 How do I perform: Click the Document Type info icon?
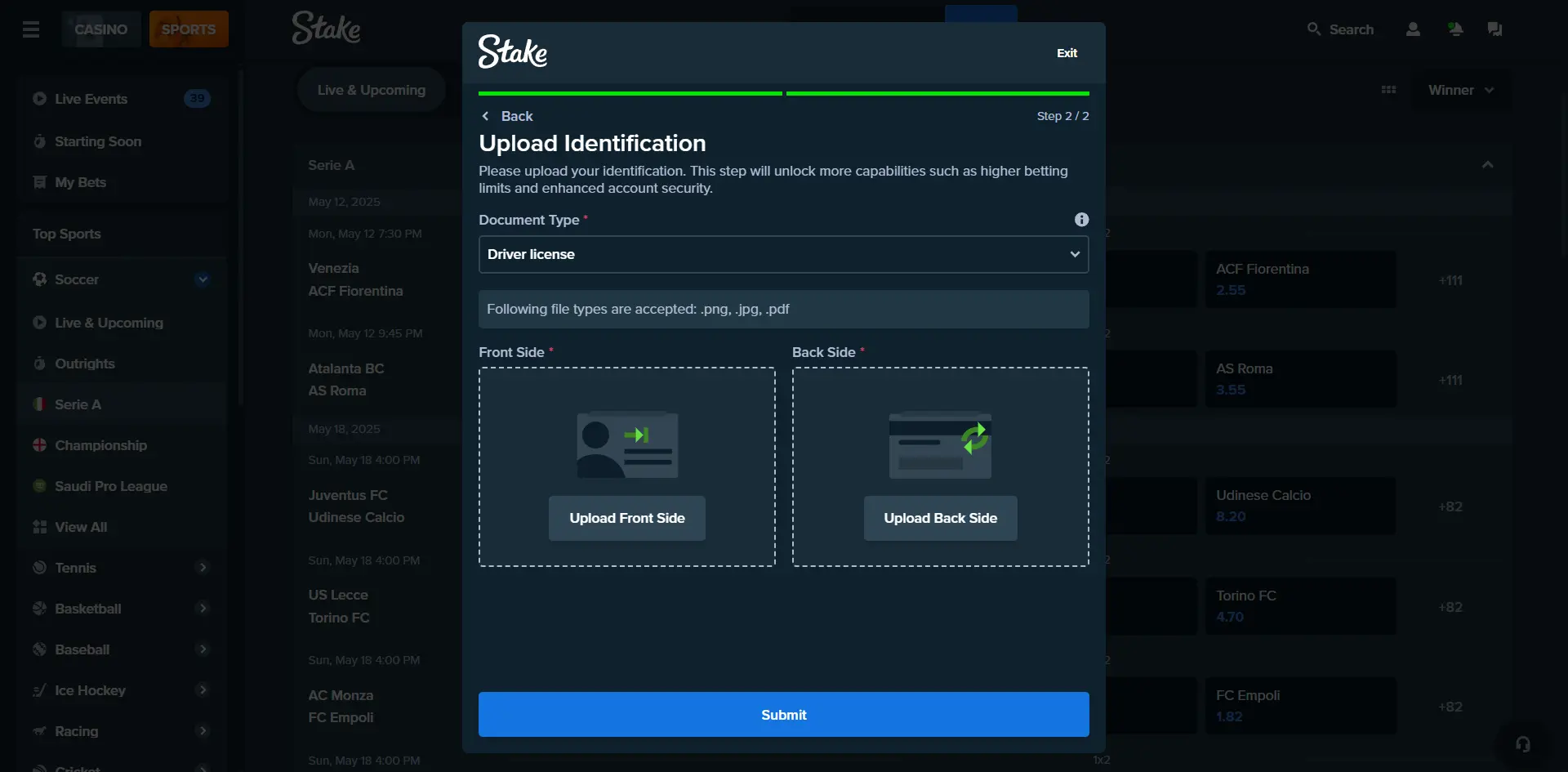point(1081,220)
